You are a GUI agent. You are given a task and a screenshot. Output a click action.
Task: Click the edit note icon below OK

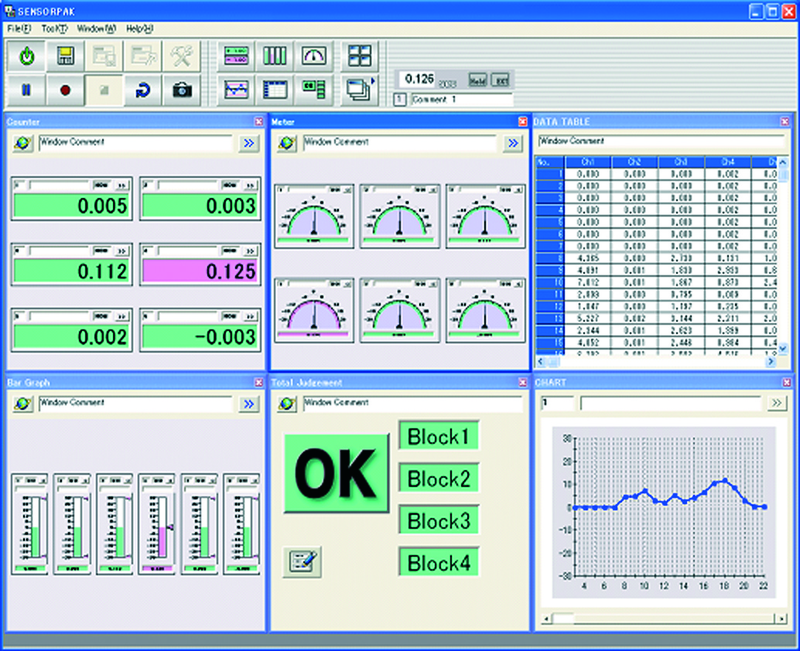click(300, 560)
